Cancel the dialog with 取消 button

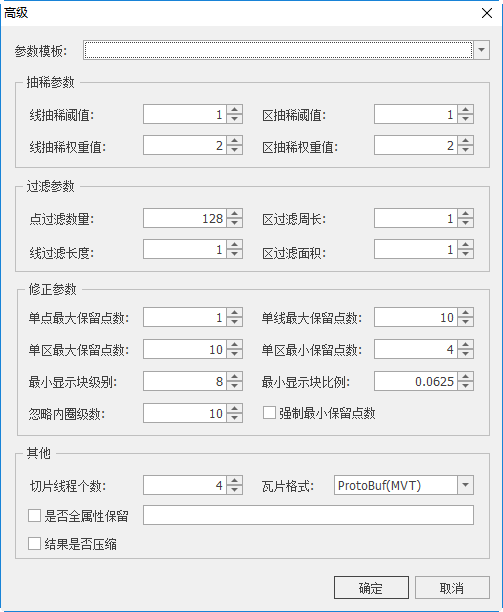point(452,587)
